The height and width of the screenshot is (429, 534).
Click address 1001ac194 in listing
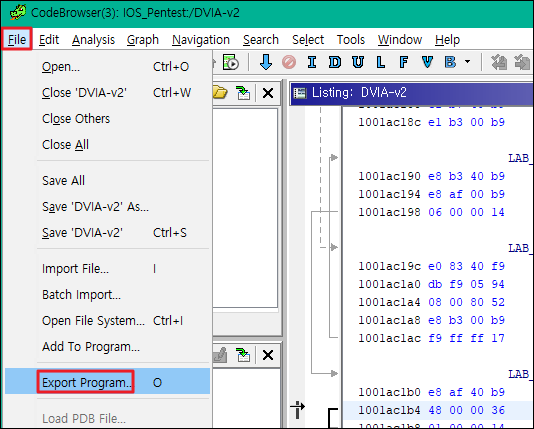[x=389, y=194]
